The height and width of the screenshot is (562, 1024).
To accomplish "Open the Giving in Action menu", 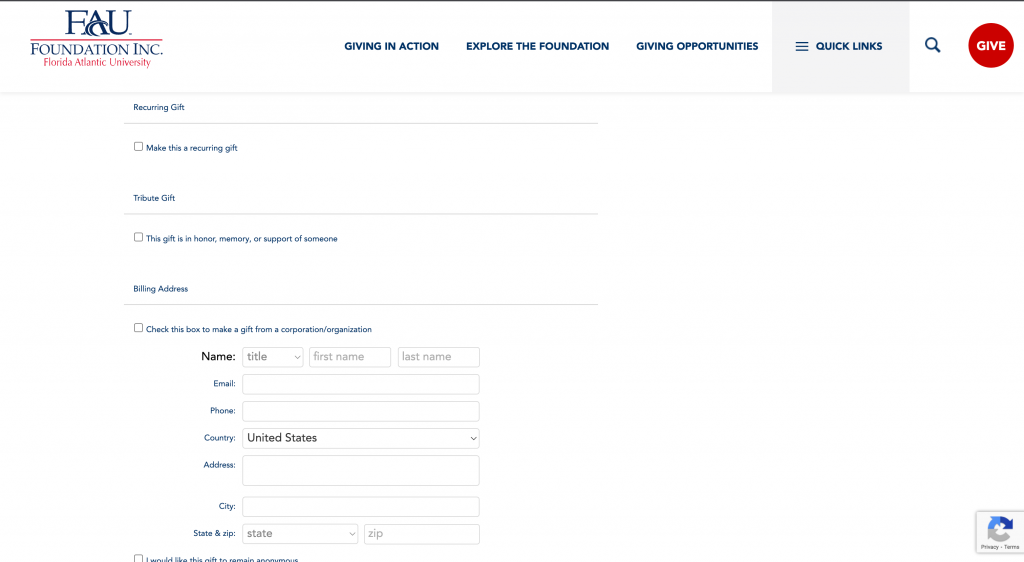I will [x=391, y=46].
